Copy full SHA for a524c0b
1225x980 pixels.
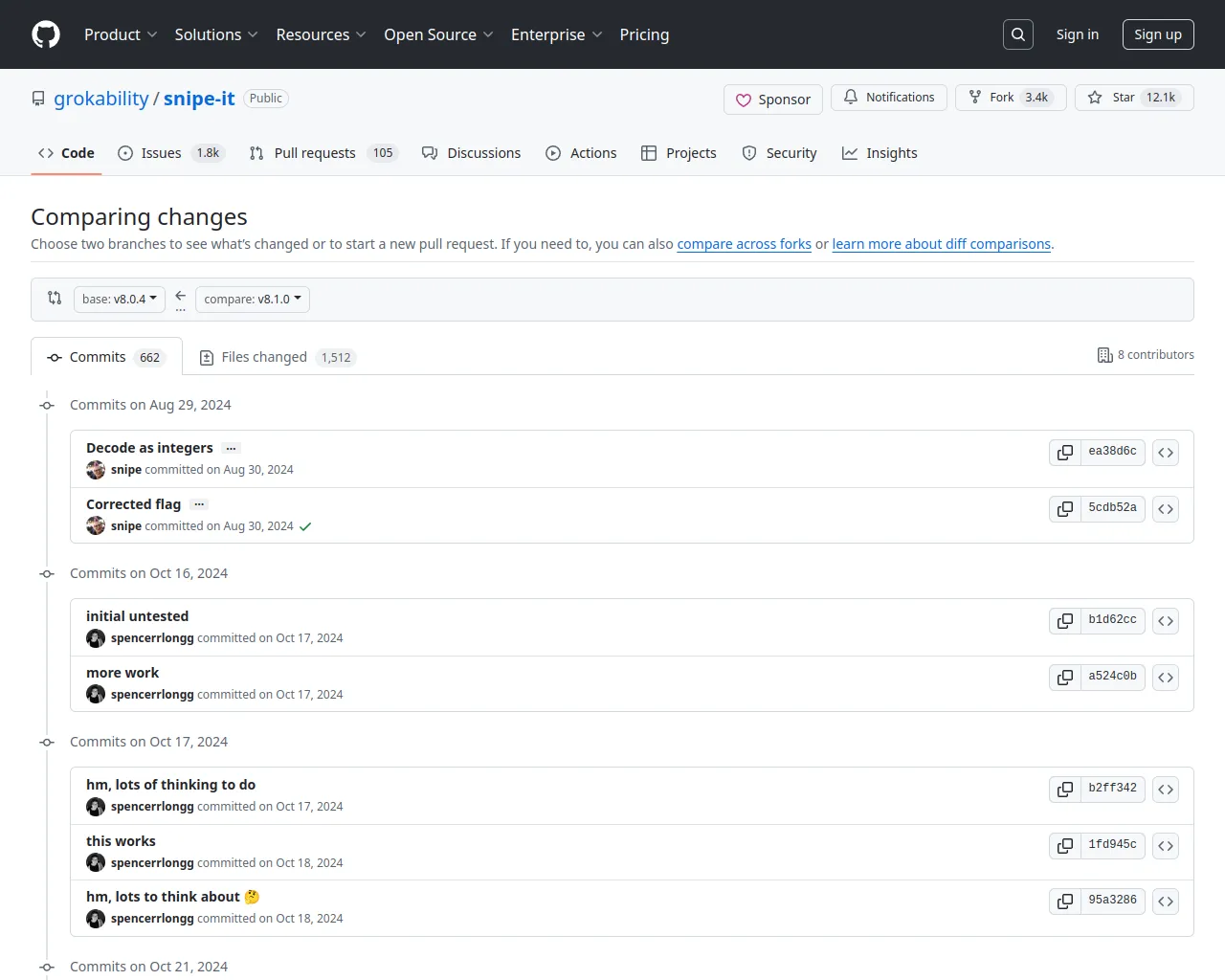[1065, 677]
